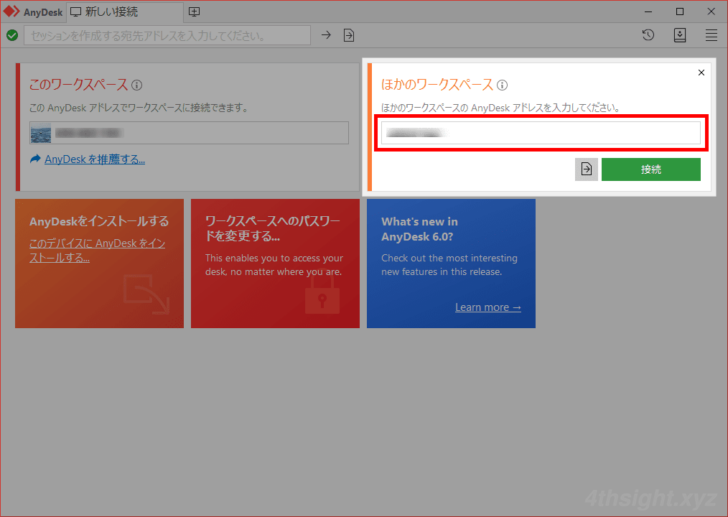Click file transfer button next to 接続
This screenshot has width=728, height=517.
pos(586,169)
